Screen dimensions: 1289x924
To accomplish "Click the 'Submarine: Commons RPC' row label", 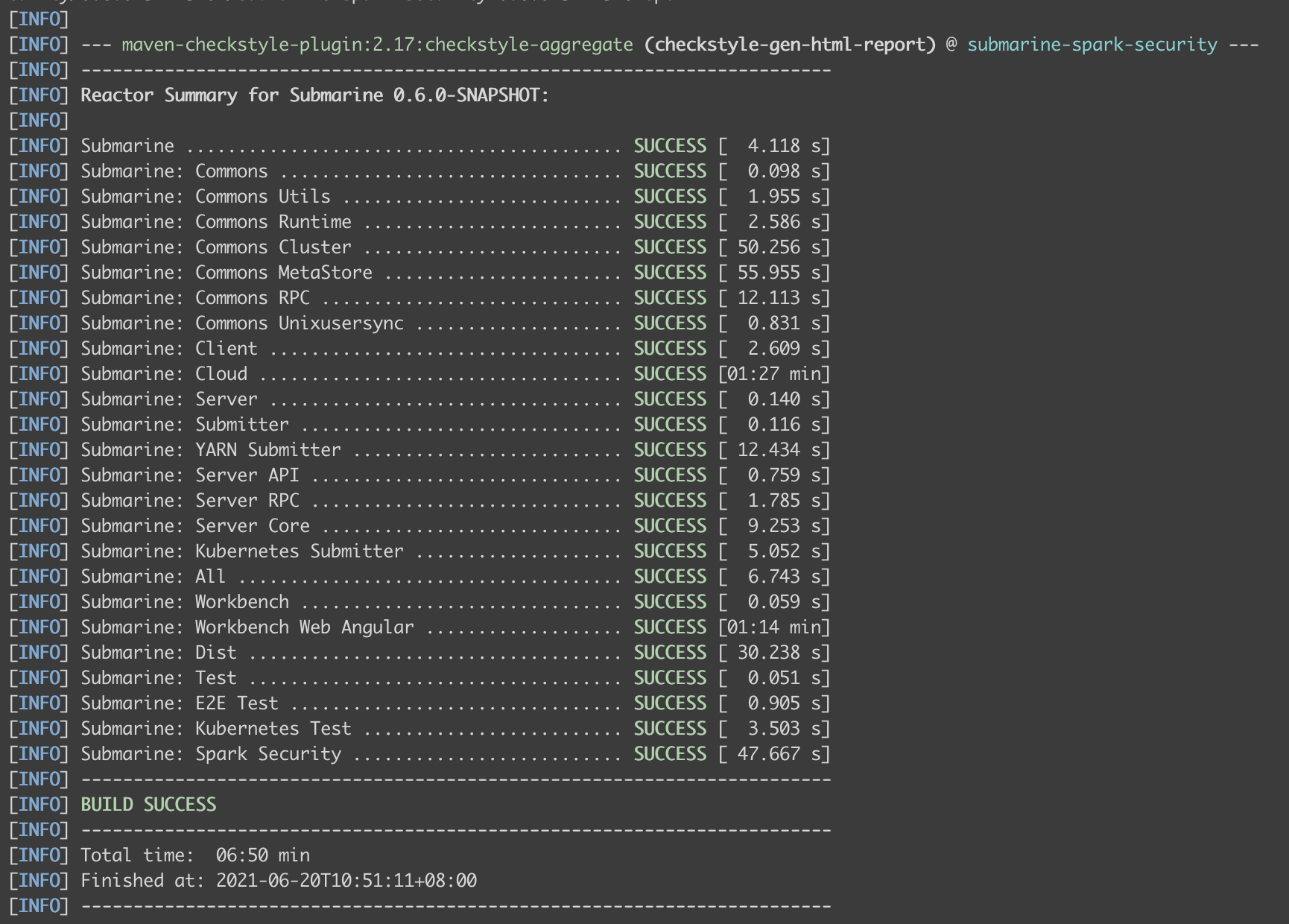I will point(195,298).
